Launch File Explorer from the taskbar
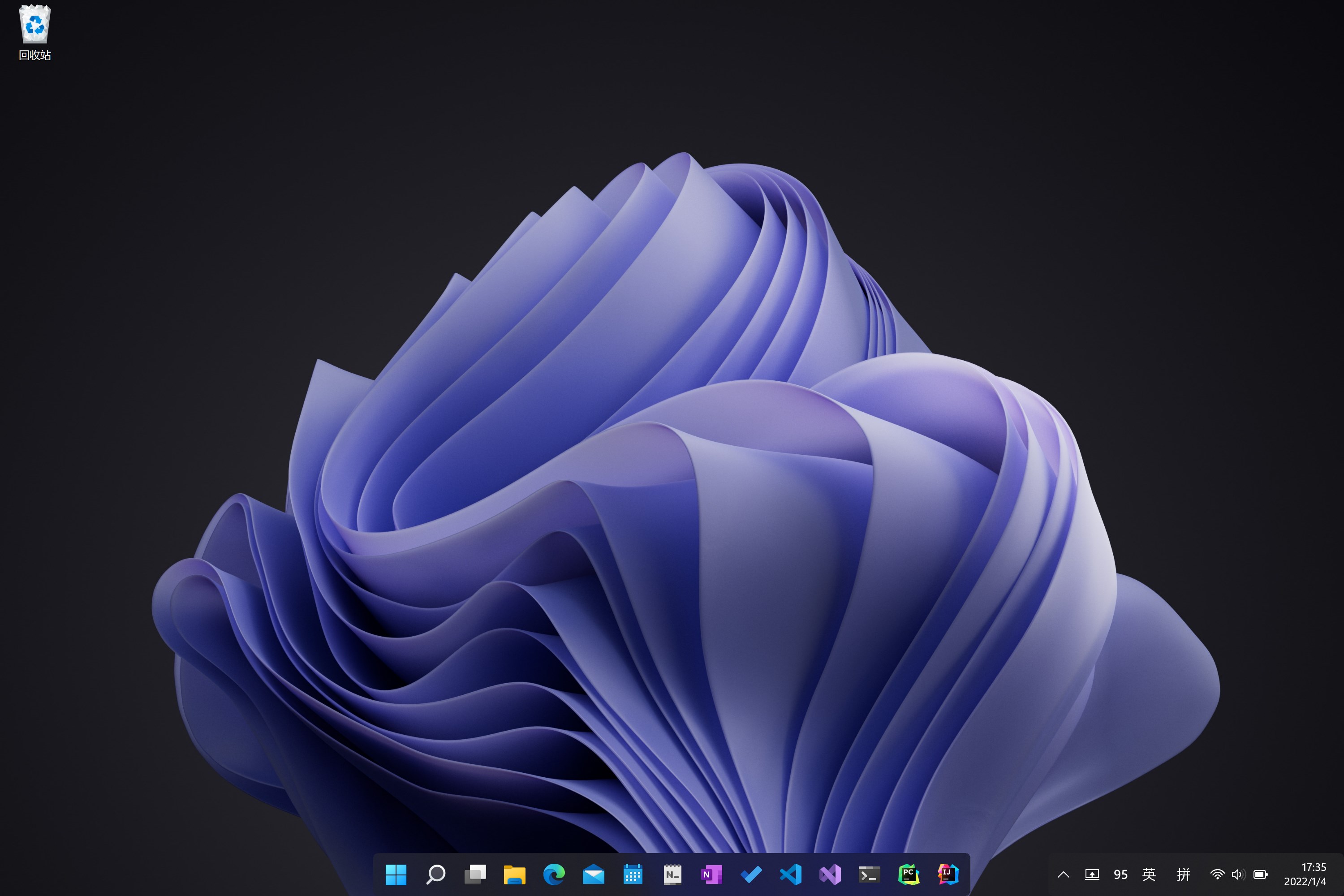 pos(514,874)
